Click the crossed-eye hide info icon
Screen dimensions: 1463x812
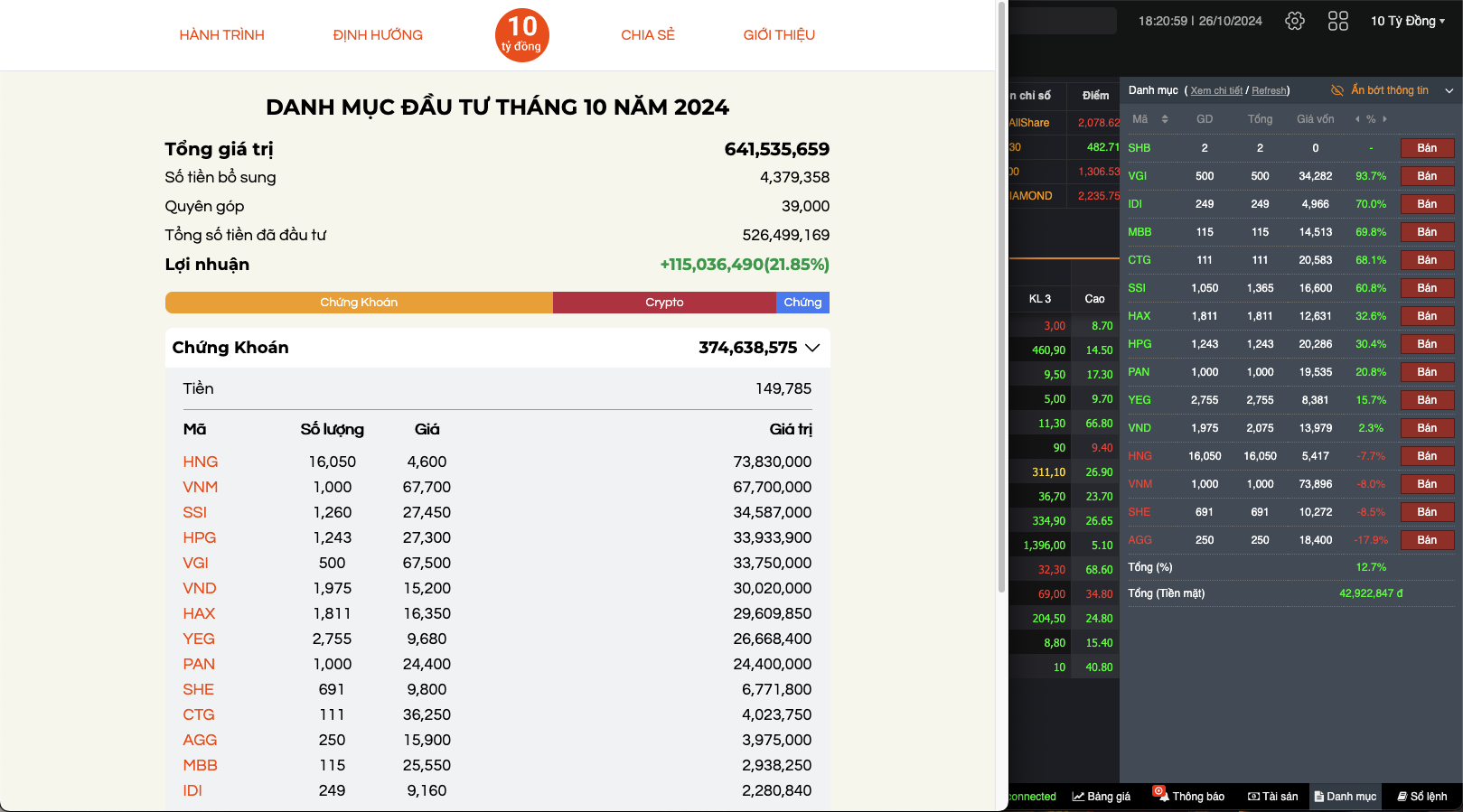coord(1337,90)
